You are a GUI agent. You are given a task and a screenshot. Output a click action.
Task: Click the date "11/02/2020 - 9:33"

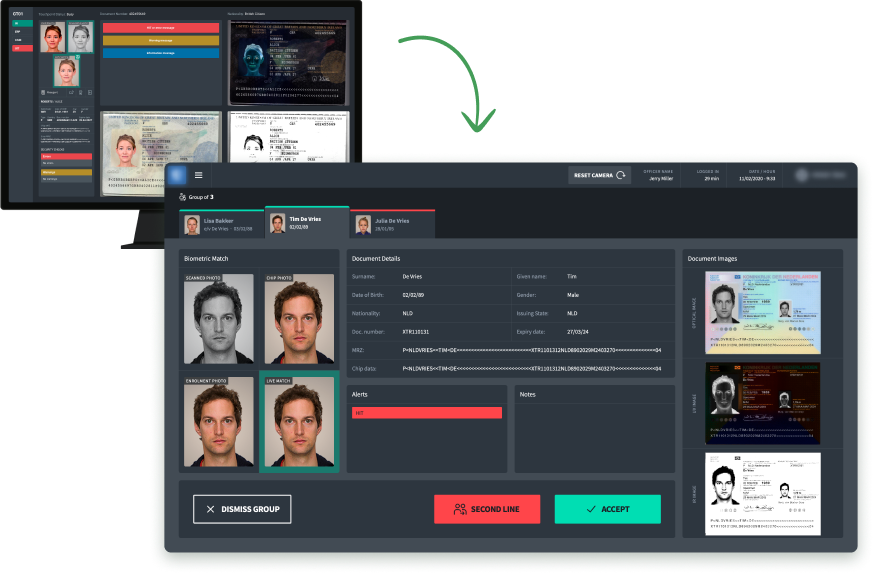pyautogui.click(x=757, y=179)
